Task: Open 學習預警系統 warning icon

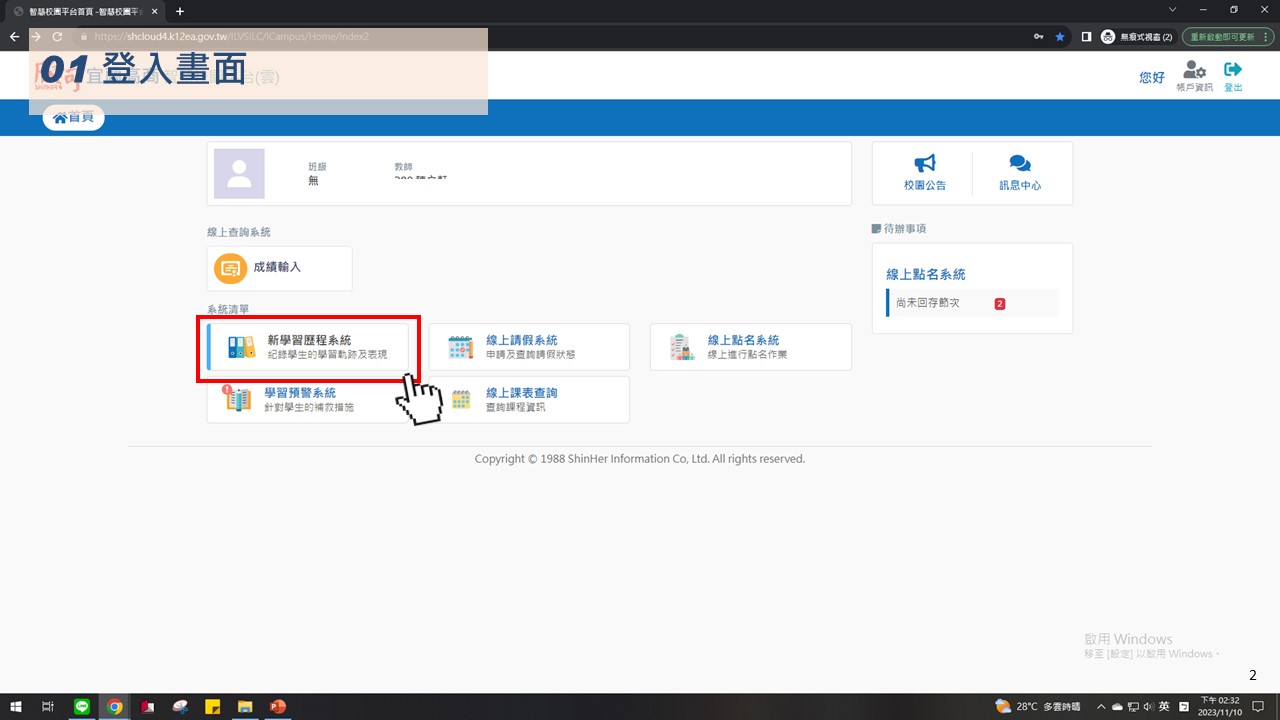Action: 237,399
